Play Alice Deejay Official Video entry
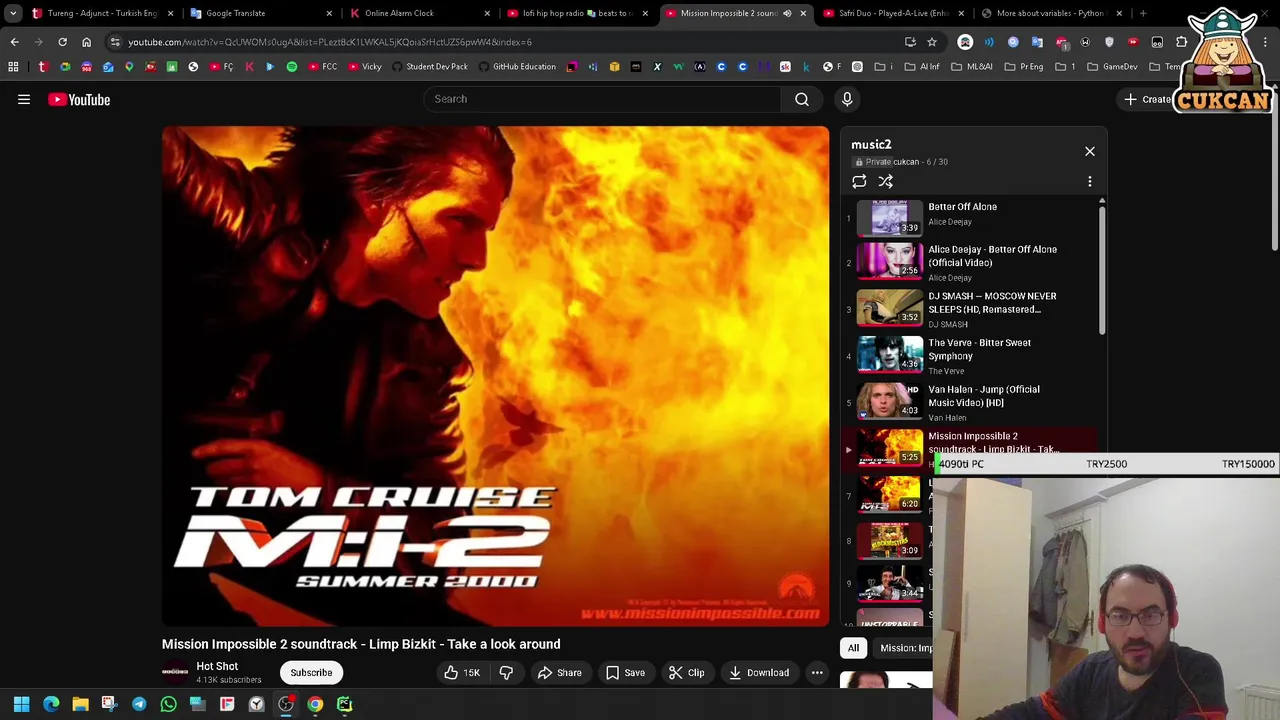Screen dimensions: 1280x720 click(970, 262)
